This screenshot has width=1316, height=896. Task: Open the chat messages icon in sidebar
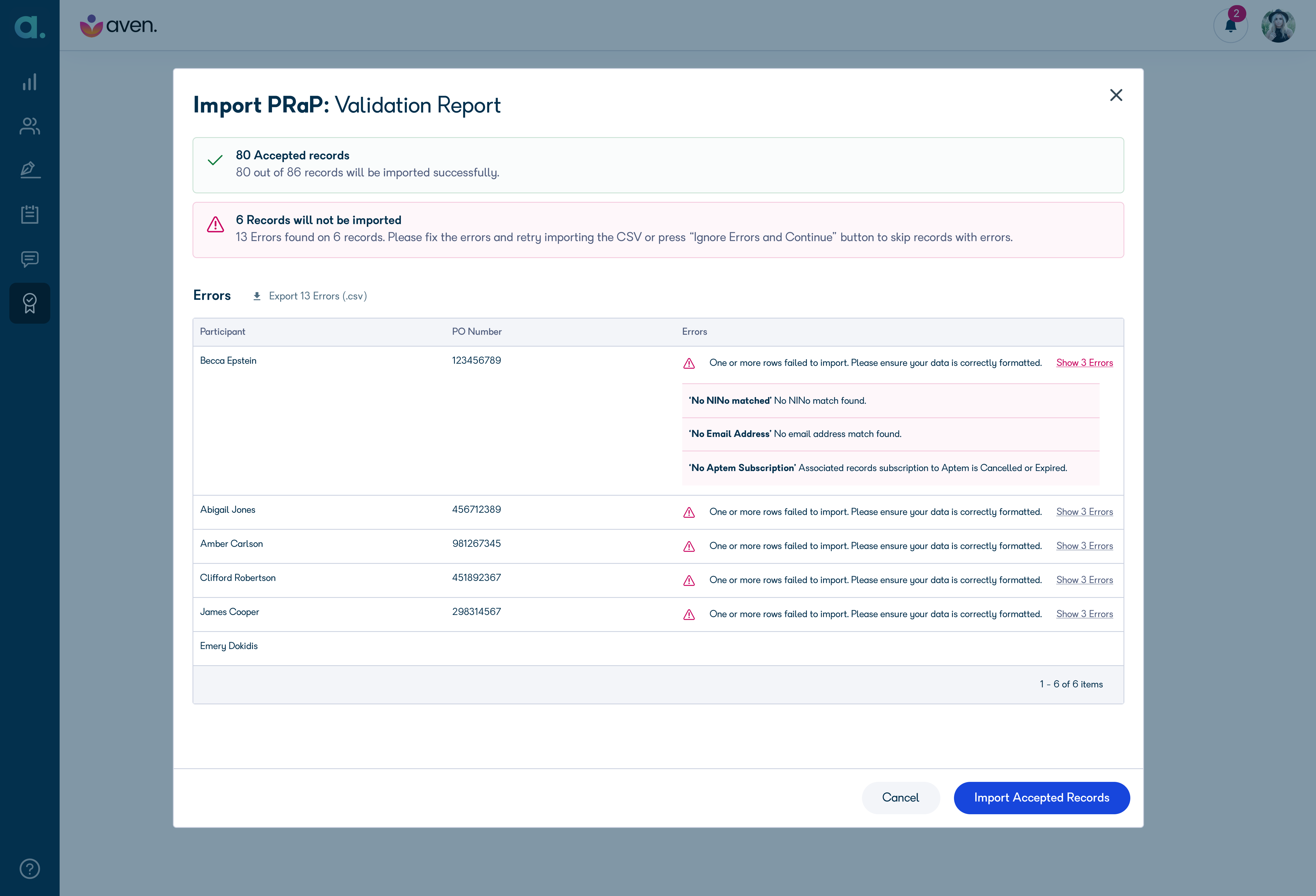[x=30, y=259]
